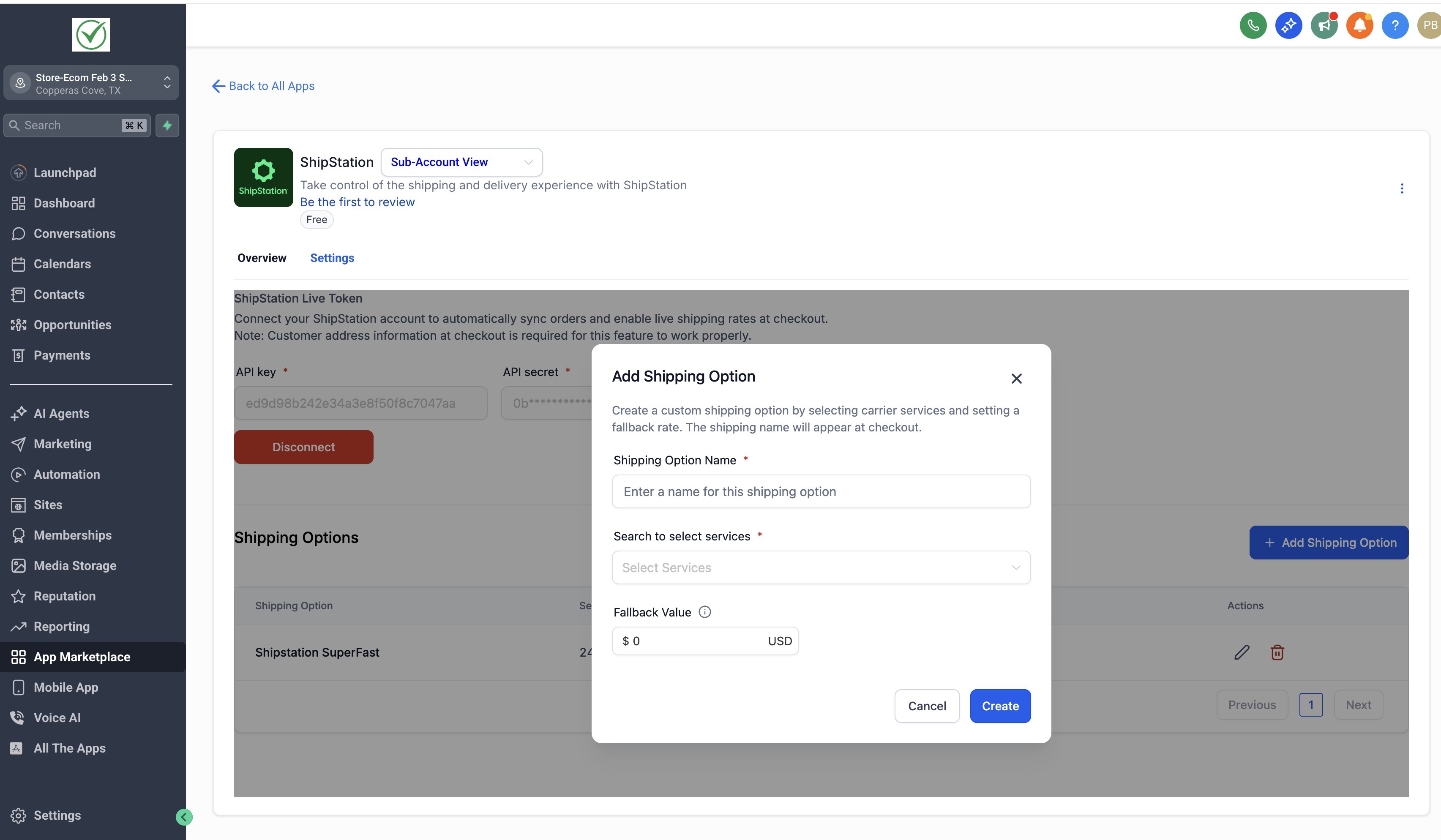The image size is (1441, 840).
Task: Click the Shipping Option Name field
Action: point(821,491)
